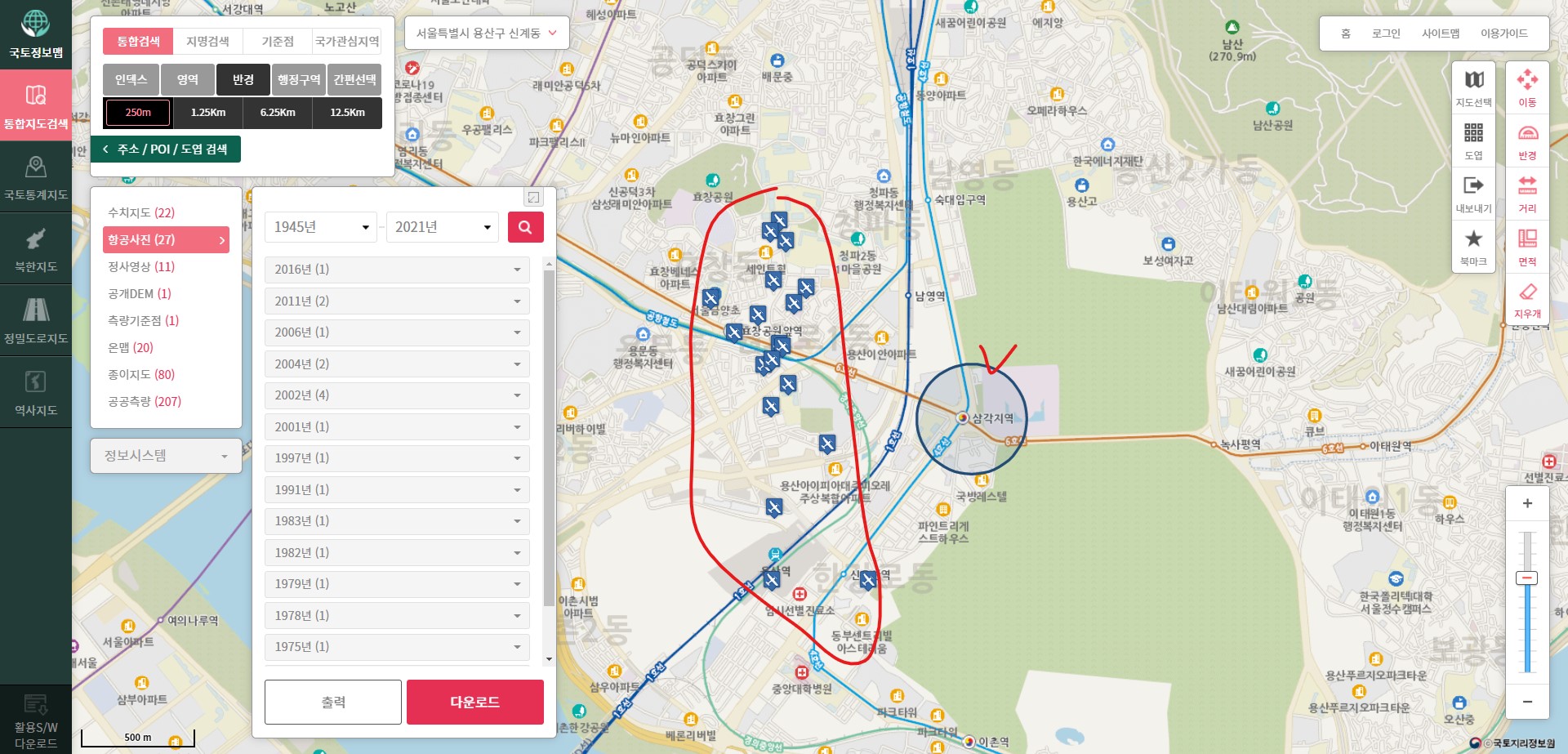Expand the 2016년 (1) row
Image resolution: width=1568 pixels, height=754 pixels.
pyautogui.click(x=397, y=270)
